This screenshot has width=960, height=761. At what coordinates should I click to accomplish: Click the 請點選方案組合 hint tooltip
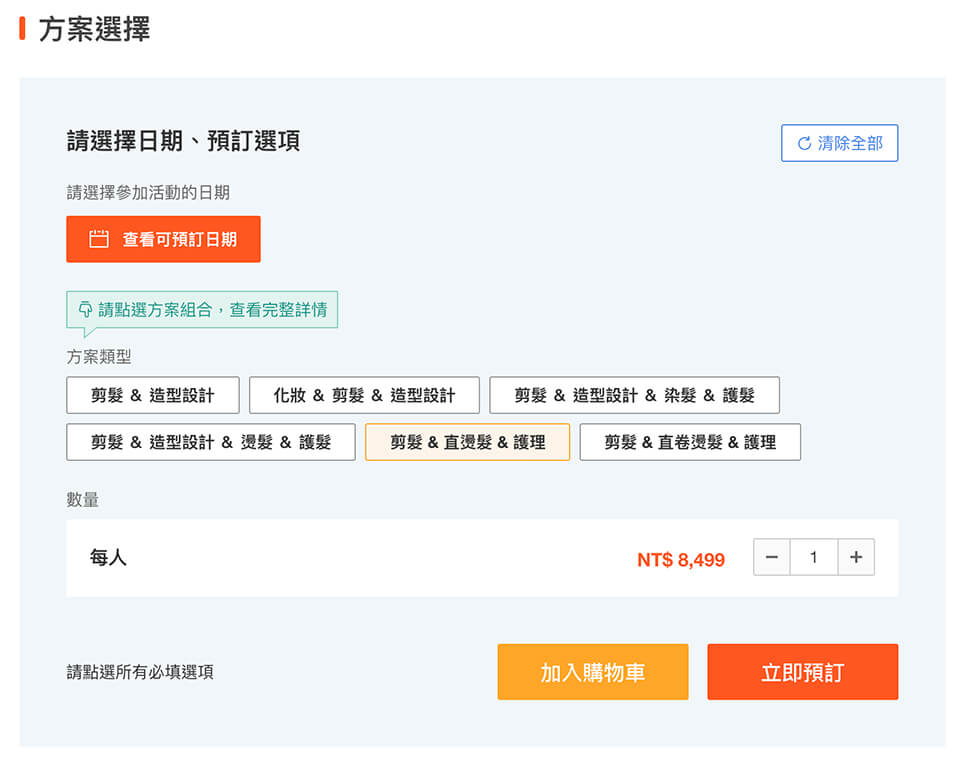[x=202, y=310]
